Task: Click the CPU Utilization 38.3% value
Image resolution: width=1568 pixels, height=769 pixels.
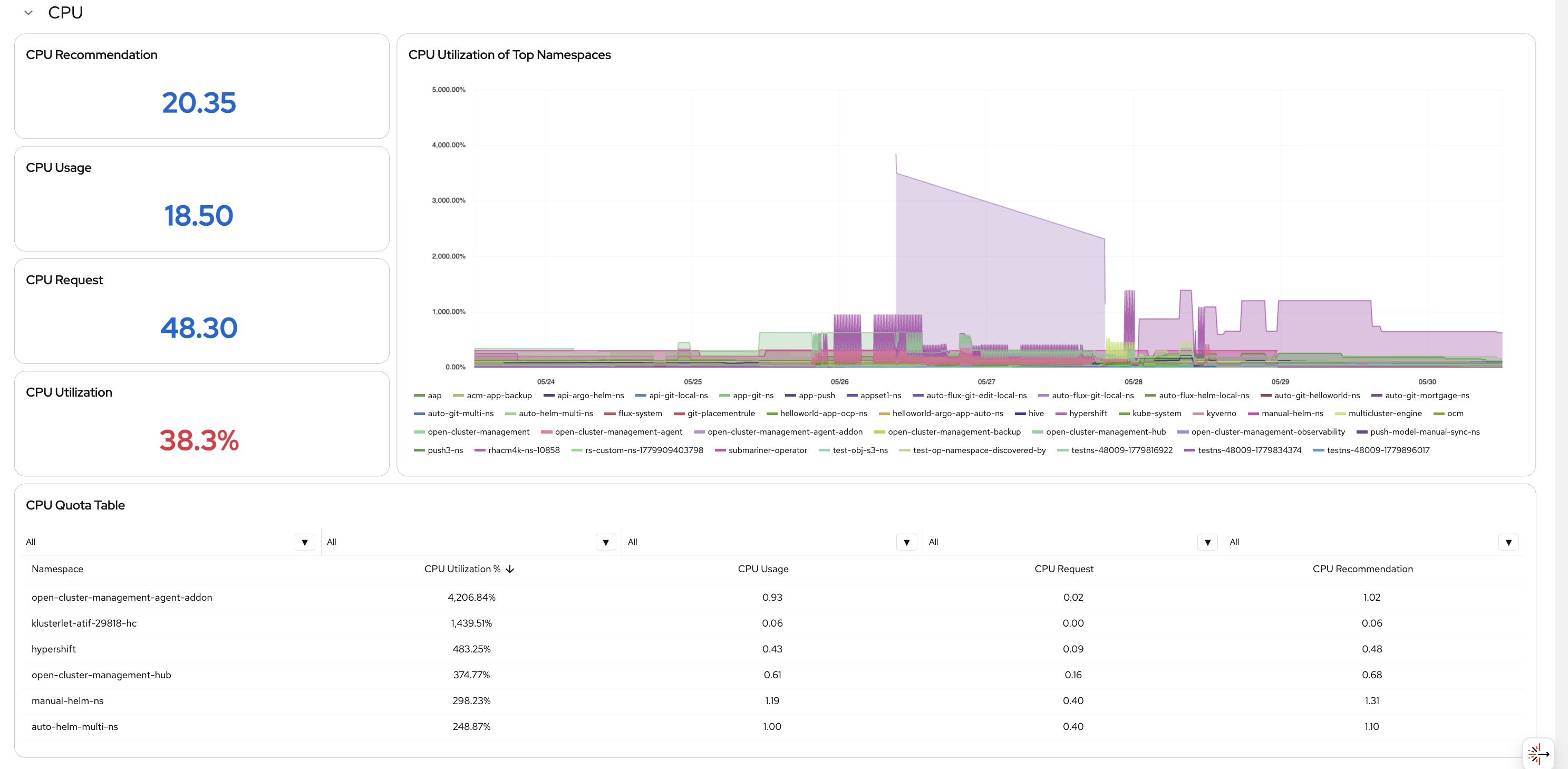Action: 199,440
